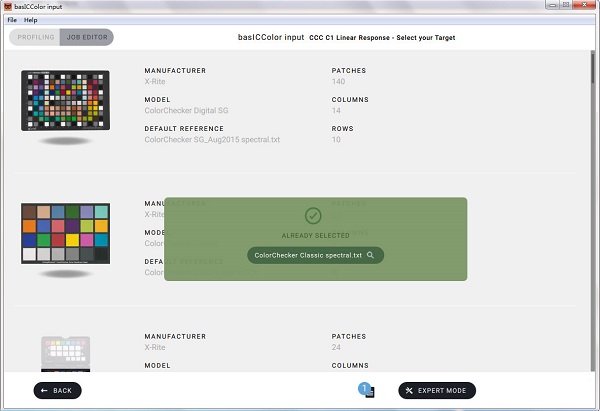The image size is (600, 411).
Task: Click the rows value 10
Action: 336,140
